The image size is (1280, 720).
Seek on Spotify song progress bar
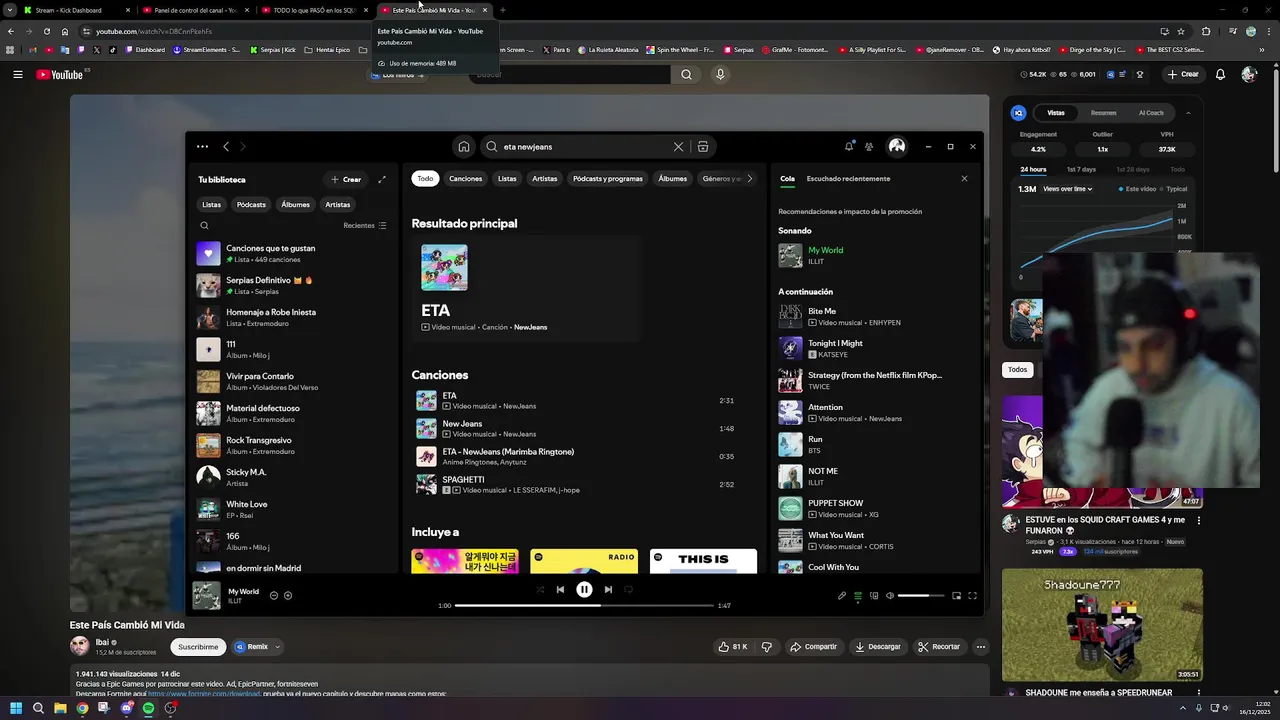(584, 606)
